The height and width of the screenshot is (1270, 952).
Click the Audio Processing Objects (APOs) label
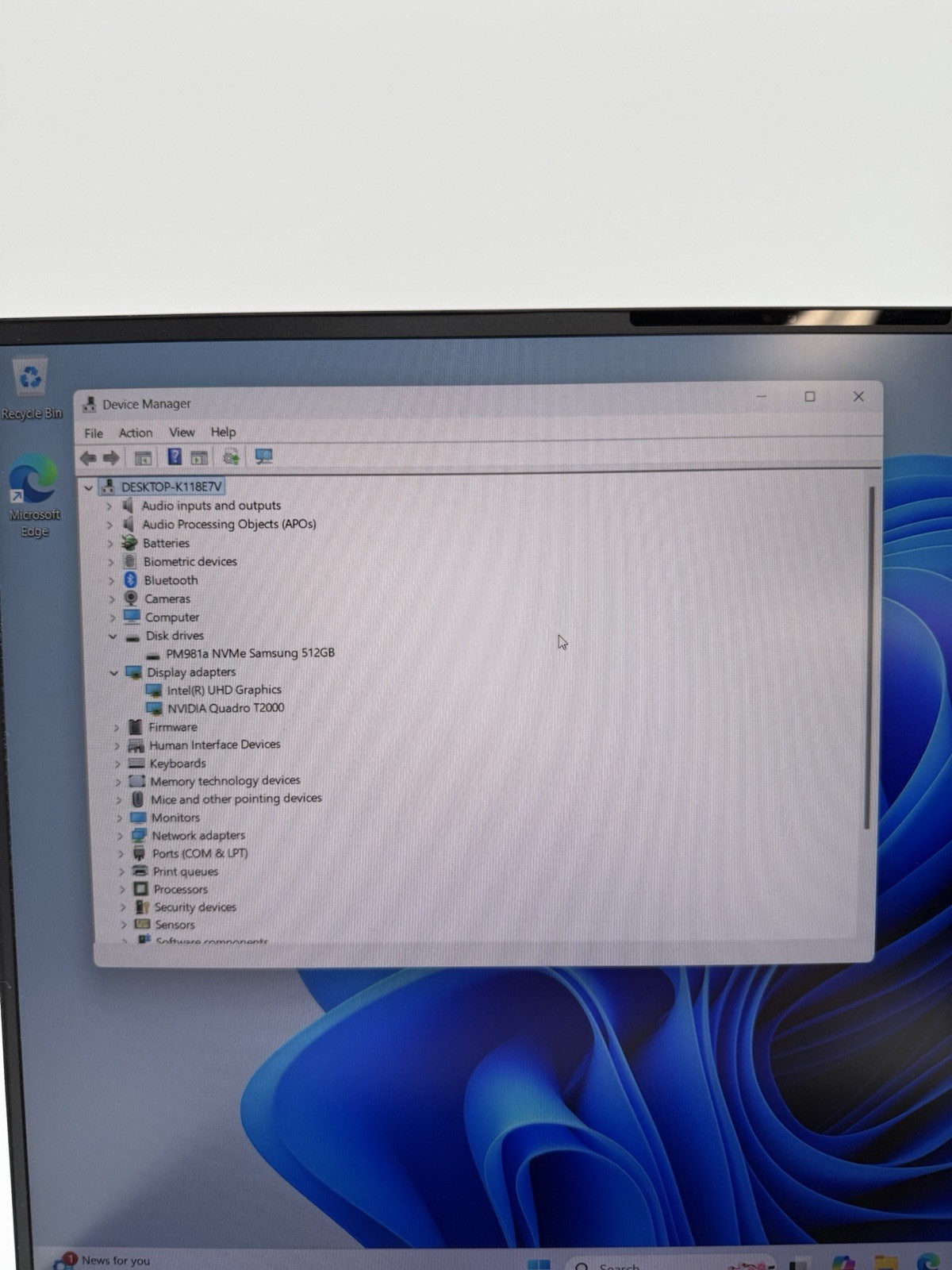(x=229, y=524)
